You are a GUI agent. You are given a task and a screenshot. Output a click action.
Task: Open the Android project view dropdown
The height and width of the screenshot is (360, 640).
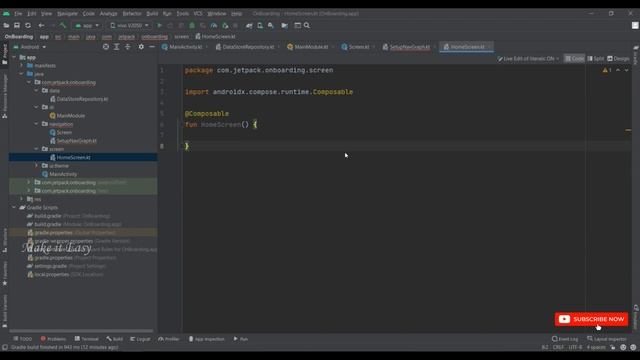30,47
